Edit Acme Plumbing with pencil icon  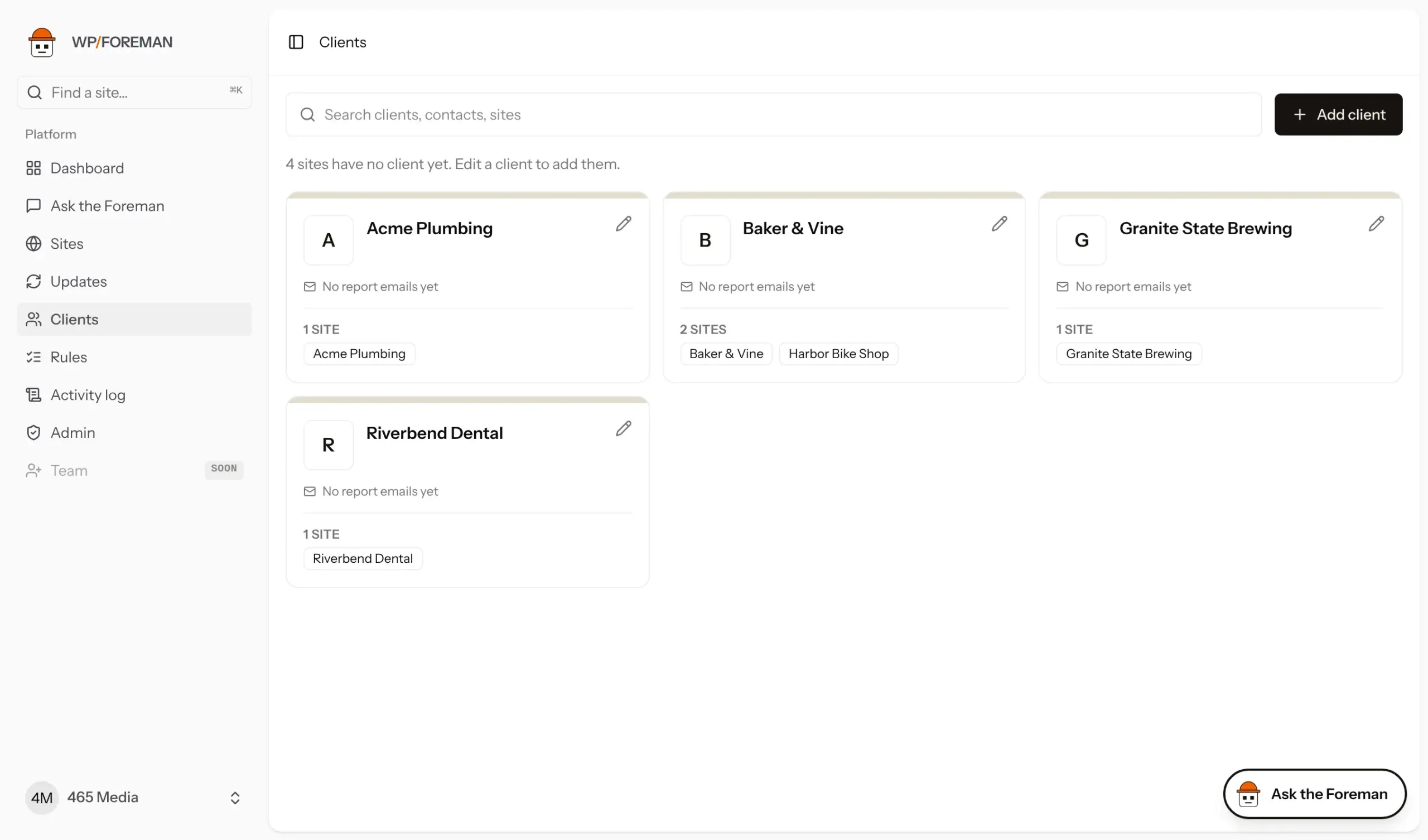[x=623, y=224]
